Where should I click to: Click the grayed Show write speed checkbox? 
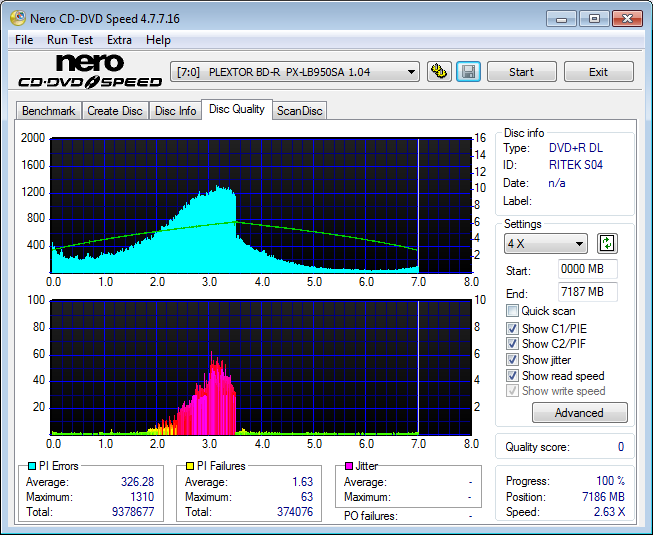[512, 391]
